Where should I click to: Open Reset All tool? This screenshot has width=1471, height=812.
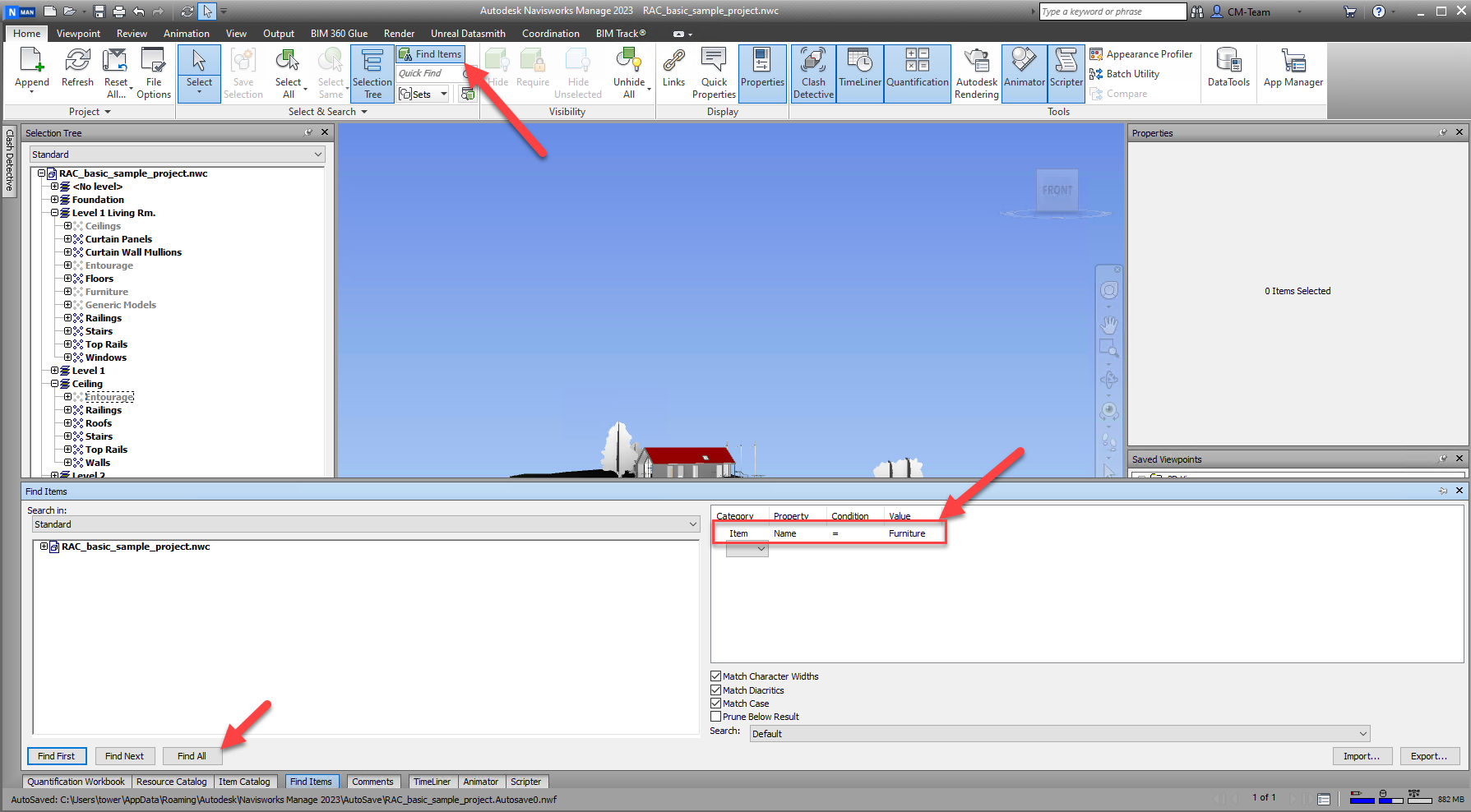[x=116, y=72]
